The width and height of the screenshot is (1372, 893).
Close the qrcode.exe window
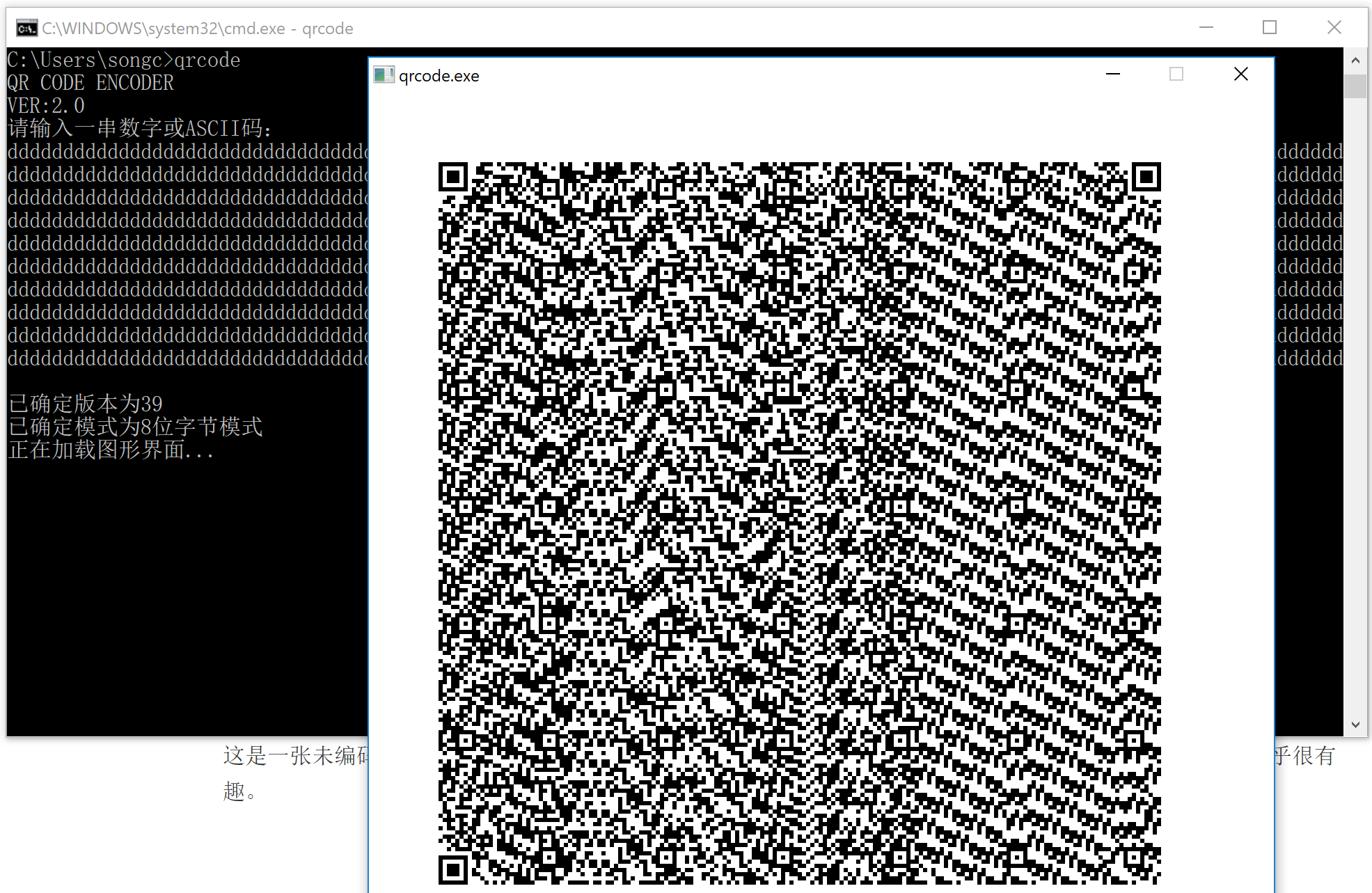(x=1241, y=74)
